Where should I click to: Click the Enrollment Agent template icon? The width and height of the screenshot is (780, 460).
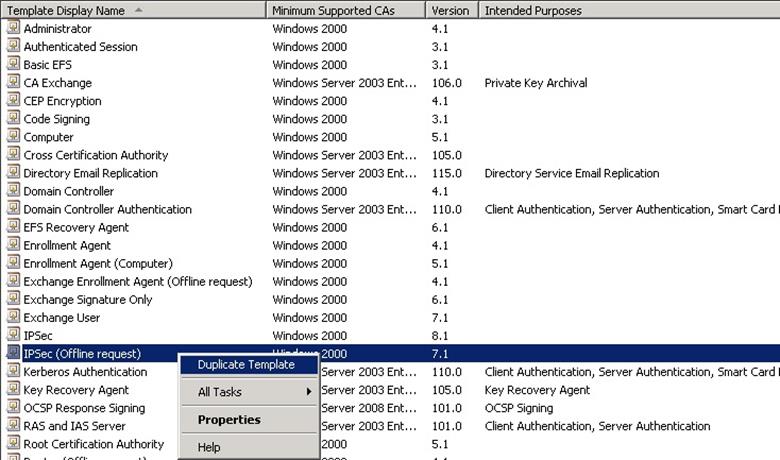click(13, 245)
